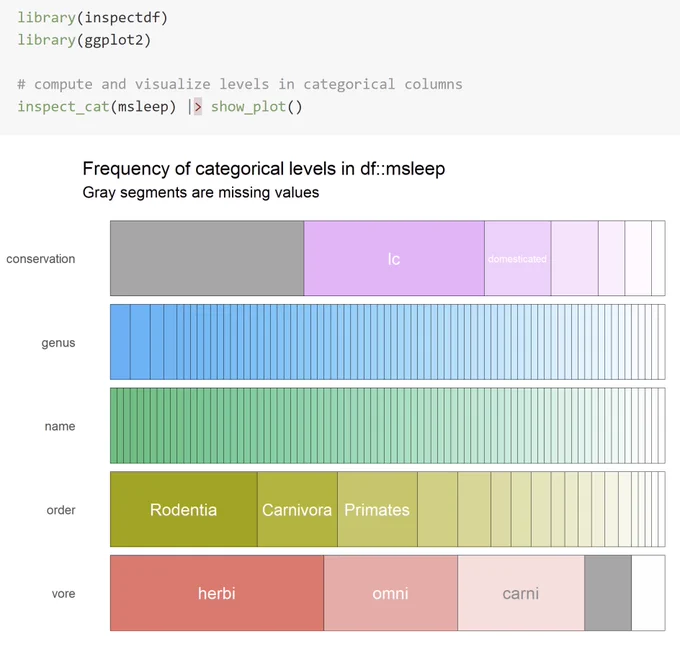Select the 'Rodentia' segment in order bar
This screenshot has height=647, width=680.
pyautogui.click(x=183, y=509)
